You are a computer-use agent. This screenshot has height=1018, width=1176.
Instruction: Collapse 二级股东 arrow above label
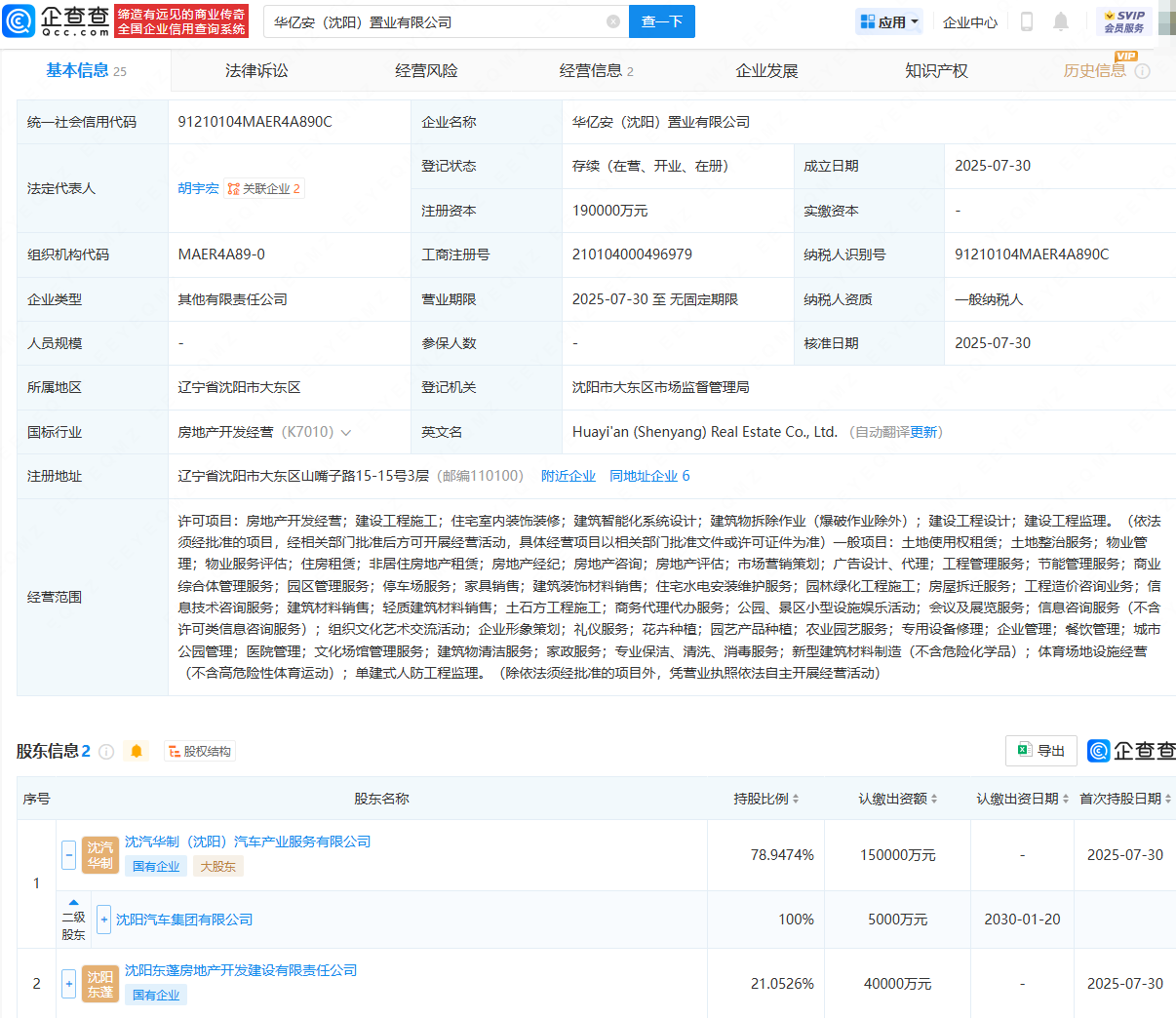click(73, 902)
